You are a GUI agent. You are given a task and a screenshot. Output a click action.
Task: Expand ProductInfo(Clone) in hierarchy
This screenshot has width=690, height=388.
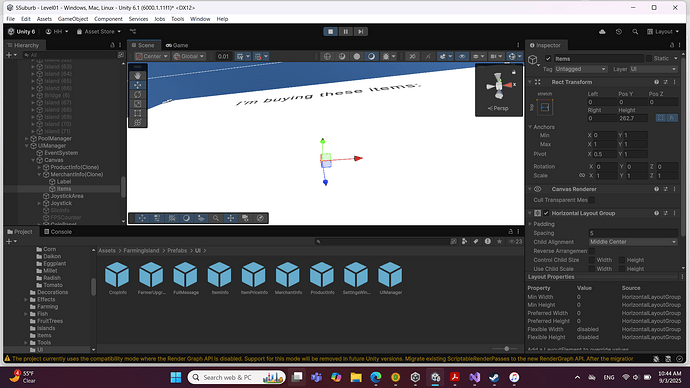pyautogui.click(x=39, y=167)
